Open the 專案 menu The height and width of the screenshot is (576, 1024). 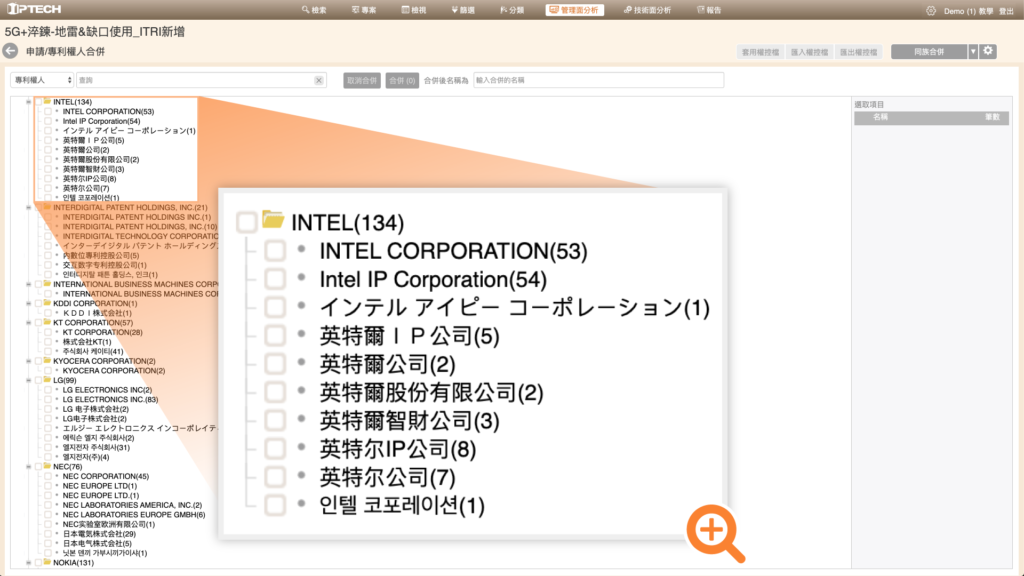pos(364,10)
